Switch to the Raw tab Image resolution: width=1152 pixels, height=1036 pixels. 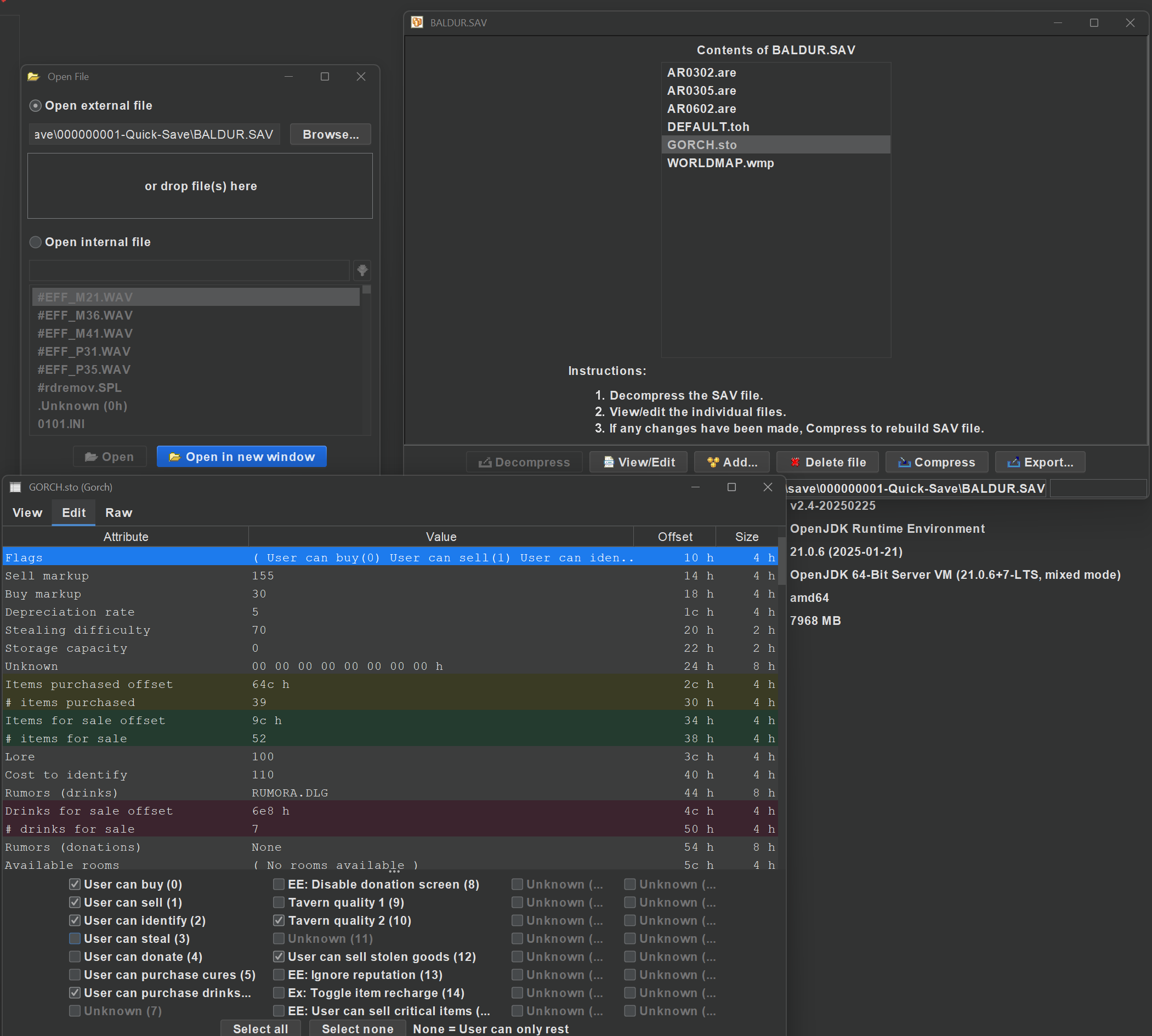click(x=118, y=513)
